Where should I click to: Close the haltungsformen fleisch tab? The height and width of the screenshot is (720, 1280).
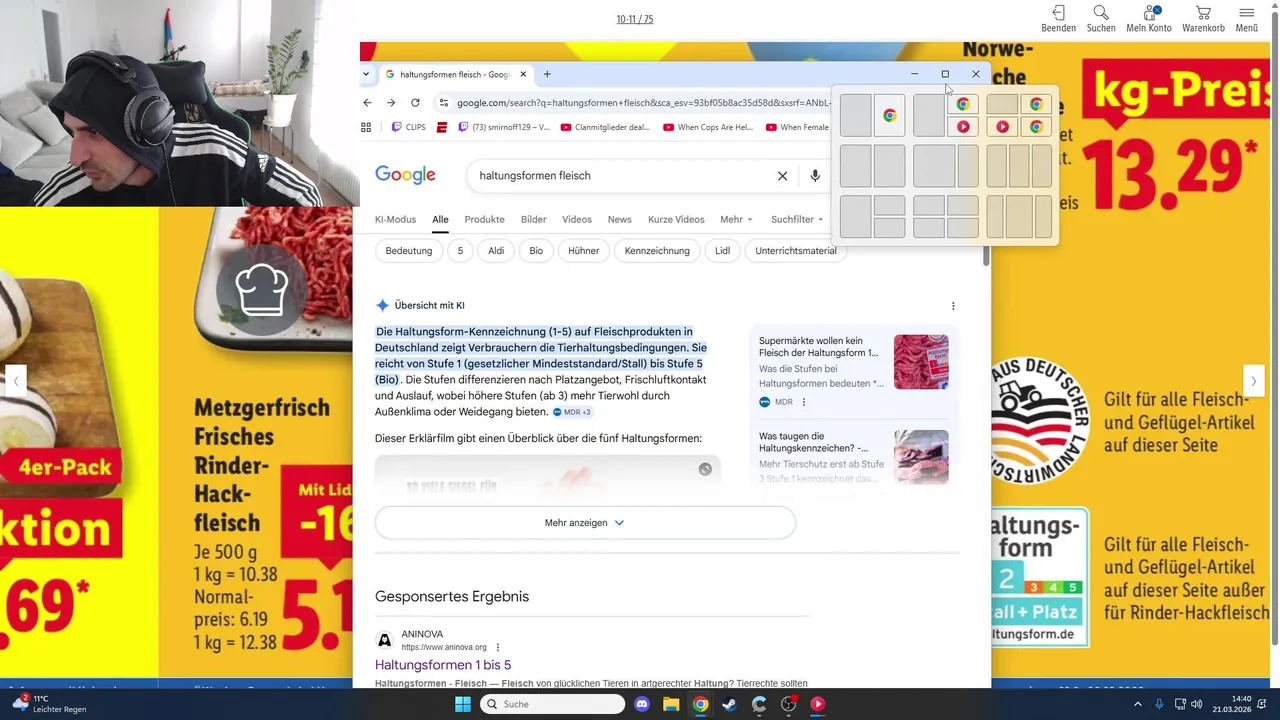[523, 74]
